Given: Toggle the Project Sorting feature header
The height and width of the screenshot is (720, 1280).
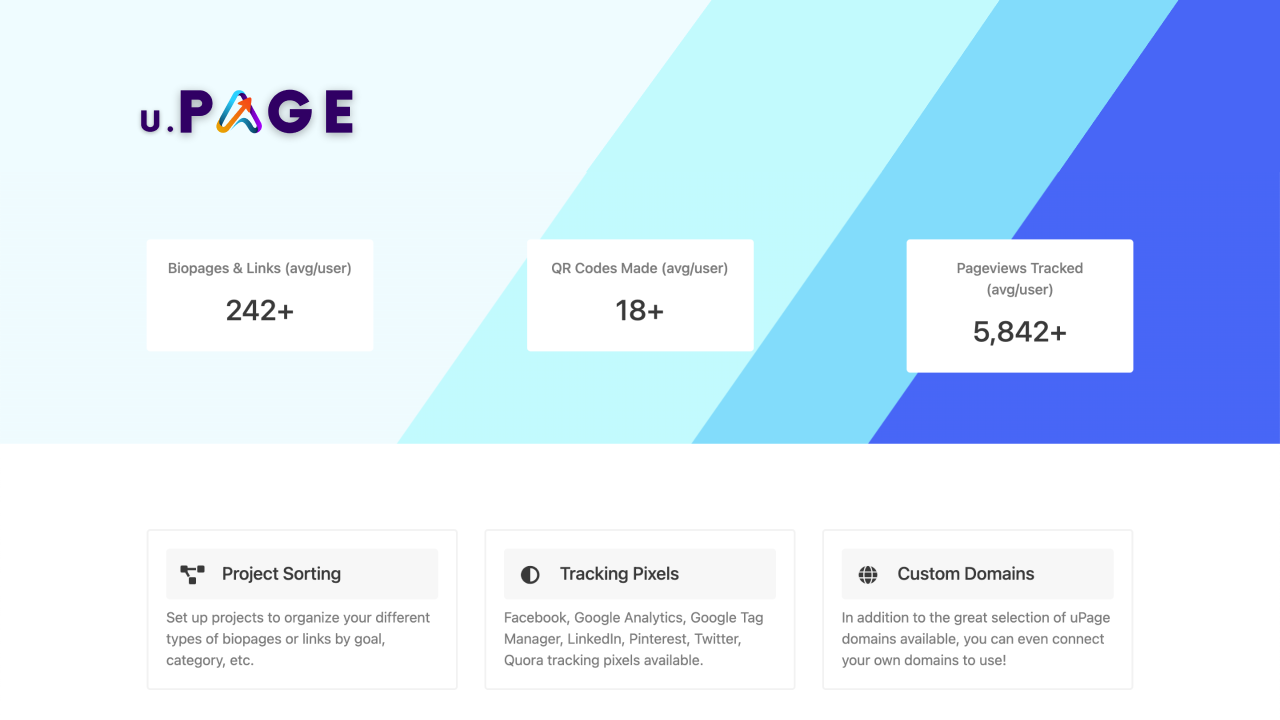Looking at the screenshot, I should click(x=301, y=573).
